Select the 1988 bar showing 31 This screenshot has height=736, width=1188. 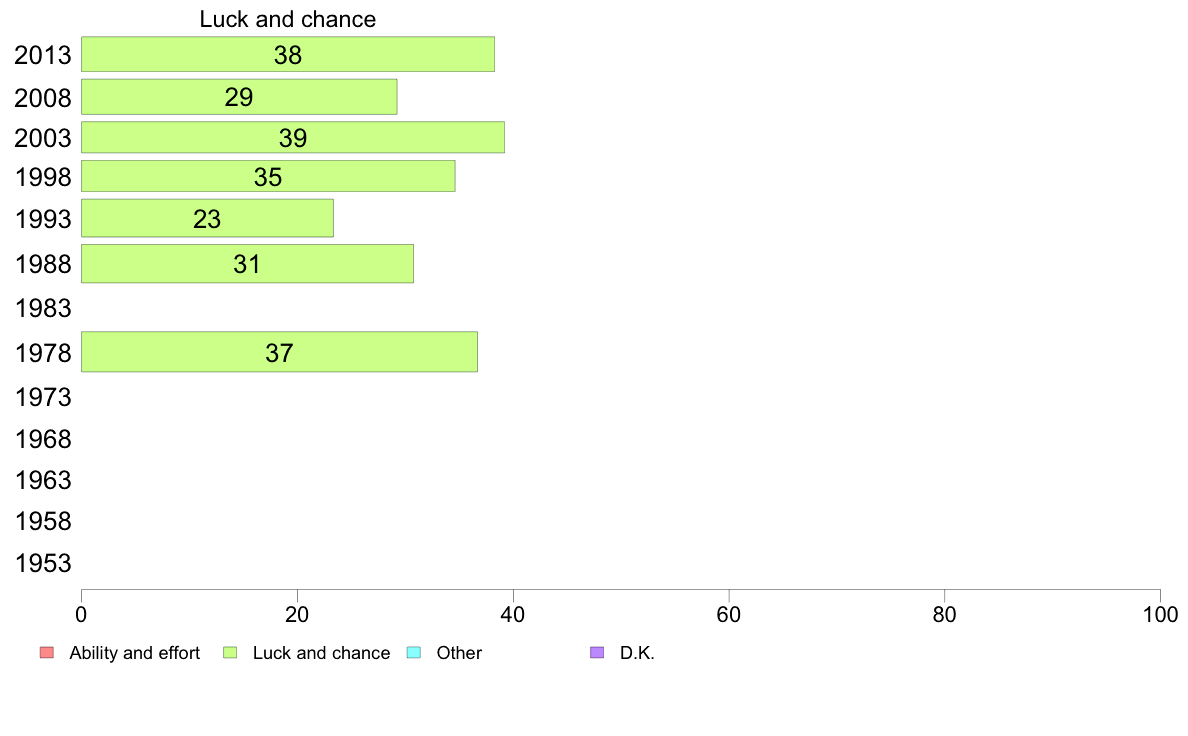(247, 264)
